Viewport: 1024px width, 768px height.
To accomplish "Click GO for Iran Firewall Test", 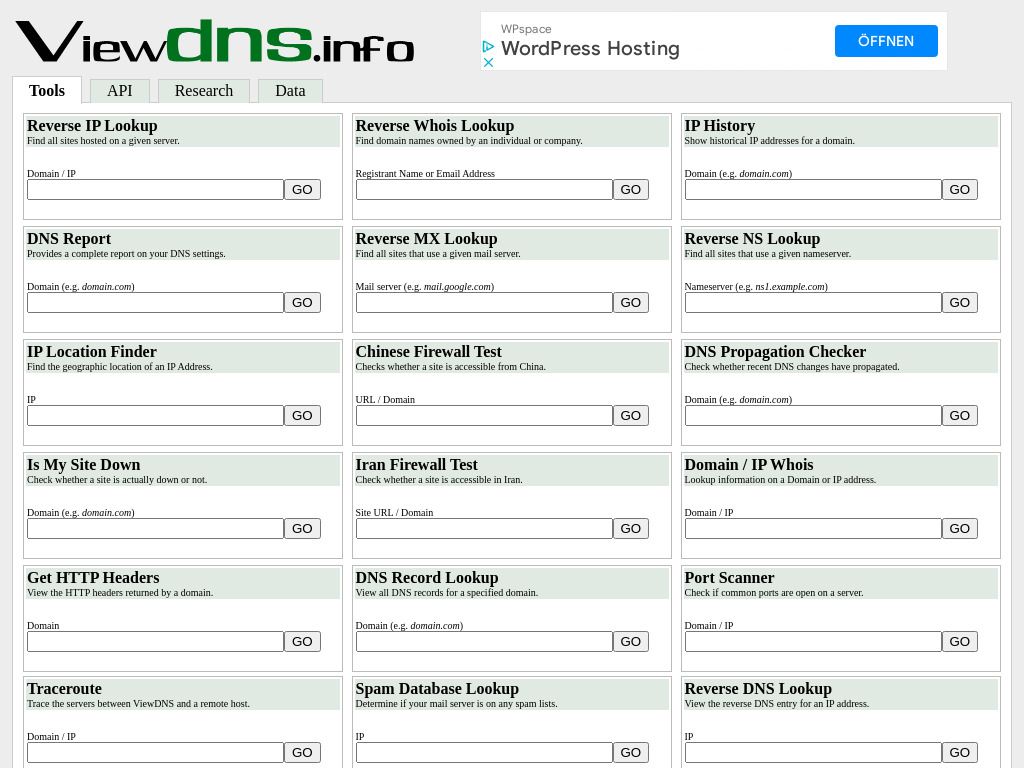I will 630,528.
